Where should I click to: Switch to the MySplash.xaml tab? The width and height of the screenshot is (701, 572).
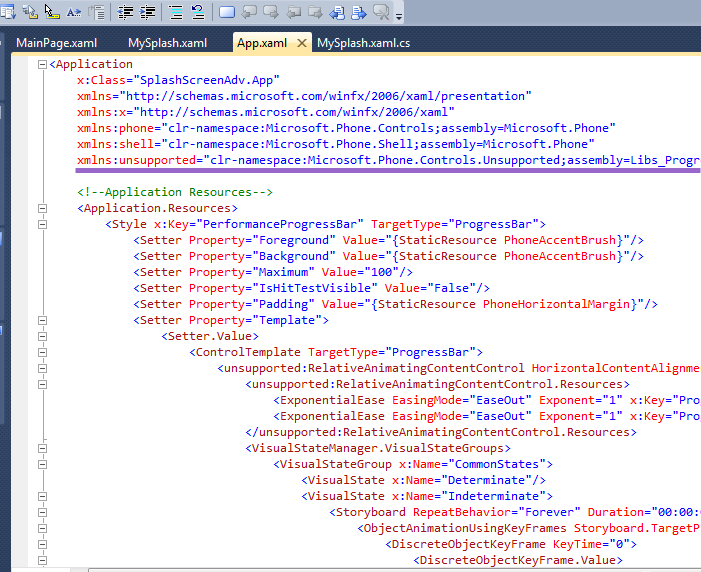pyautogui.click(x=168, y=43)
